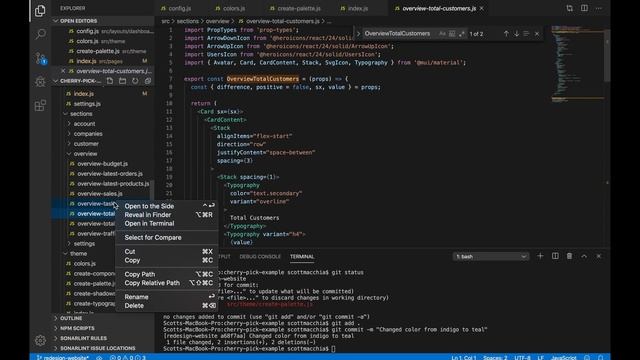This screenshot has width=640, height=360.
Task: Switch to the DEBUG CONSOLE panel tab
Action: (260, 257)
